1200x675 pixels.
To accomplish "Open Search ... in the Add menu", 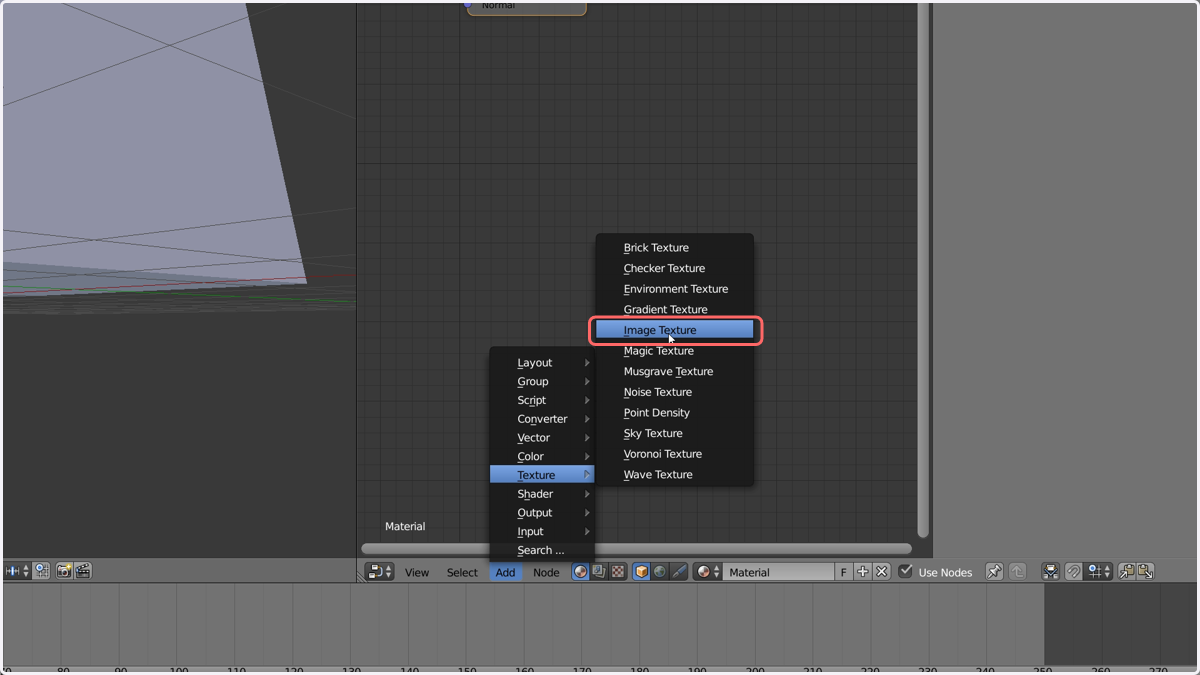I will (x=542, y=550).
